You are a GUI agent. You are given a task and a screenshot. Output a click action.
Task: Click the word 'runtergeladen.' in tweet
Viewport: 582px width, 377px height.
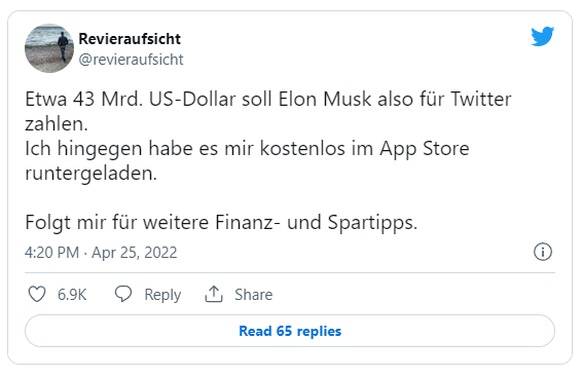91,173
